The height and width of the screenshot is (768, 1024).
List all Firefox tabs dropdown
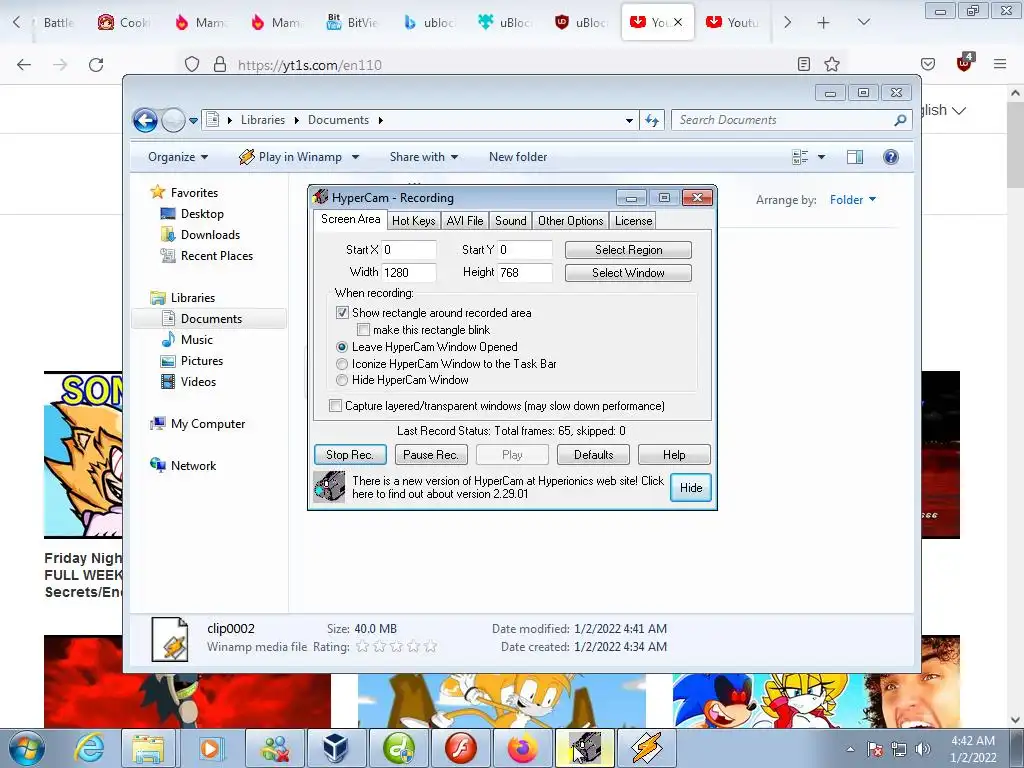point(863,22)
